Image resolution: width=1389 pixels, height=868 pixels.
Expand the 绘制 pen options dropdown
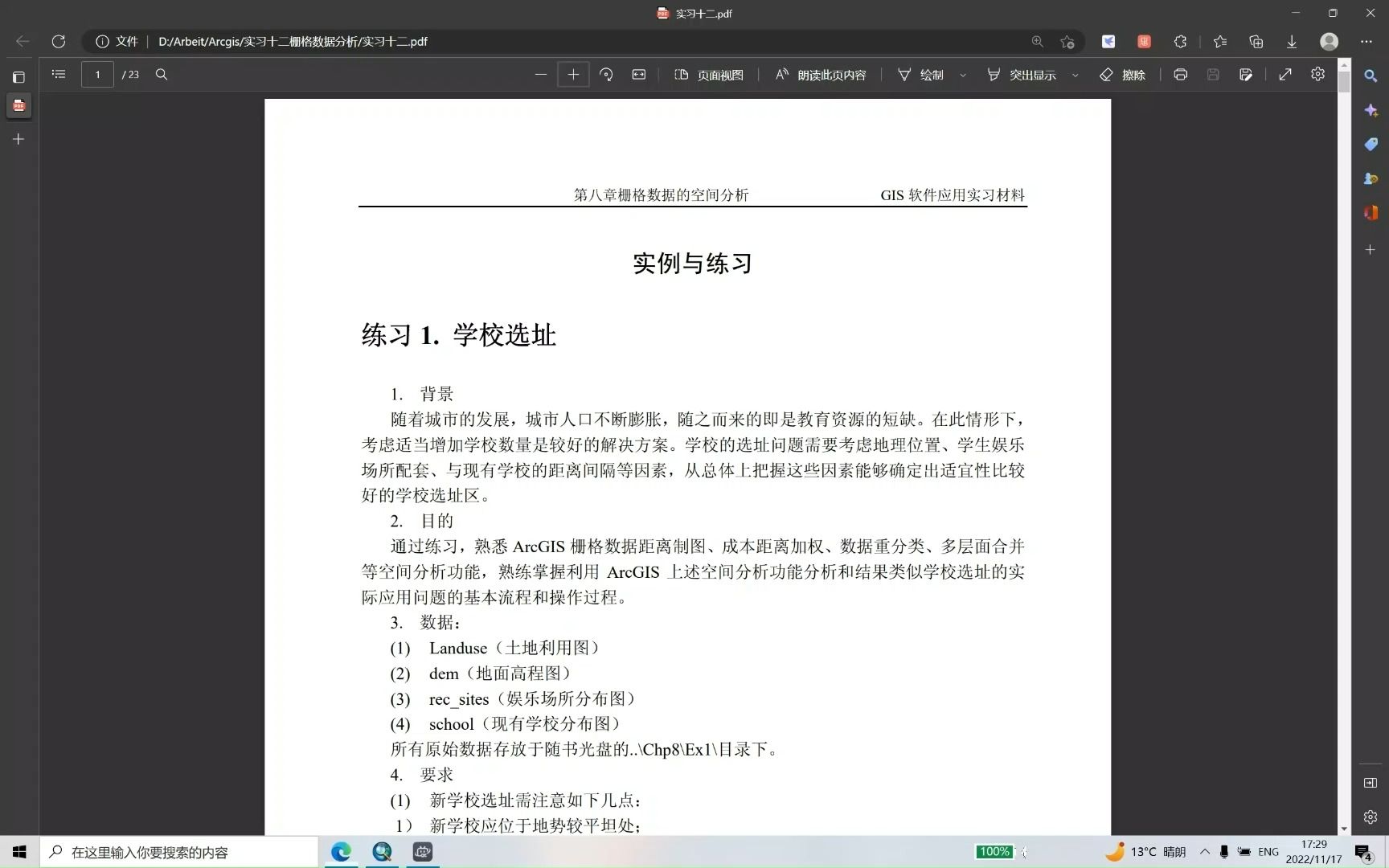[x=964, y=75]
